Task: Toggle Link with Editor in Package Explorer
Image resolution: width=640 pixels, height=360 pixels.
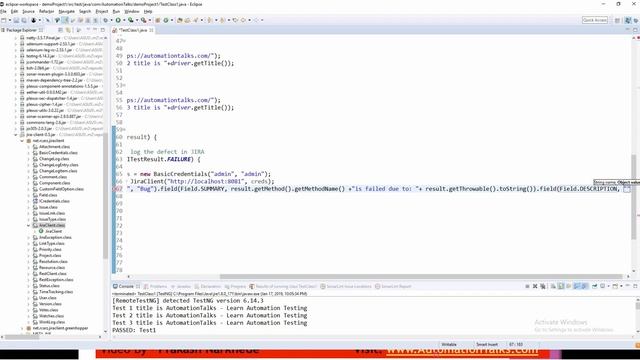Action: [68, 30]
